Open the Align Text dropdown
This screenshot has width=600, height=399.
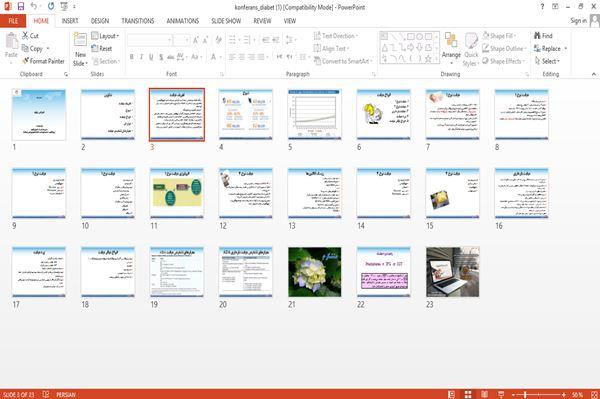click(x=331, y=49)
